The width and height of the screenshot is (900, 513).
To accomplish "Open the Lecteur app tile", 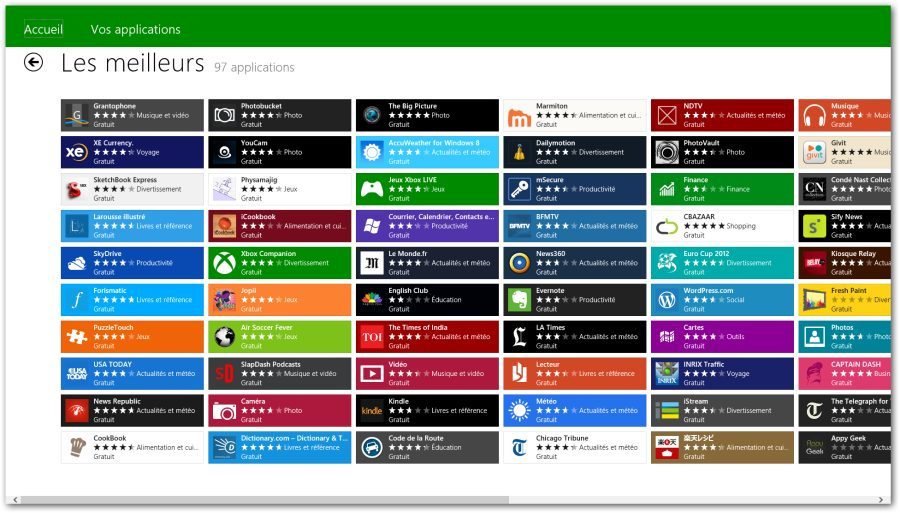I will point(575,374).
